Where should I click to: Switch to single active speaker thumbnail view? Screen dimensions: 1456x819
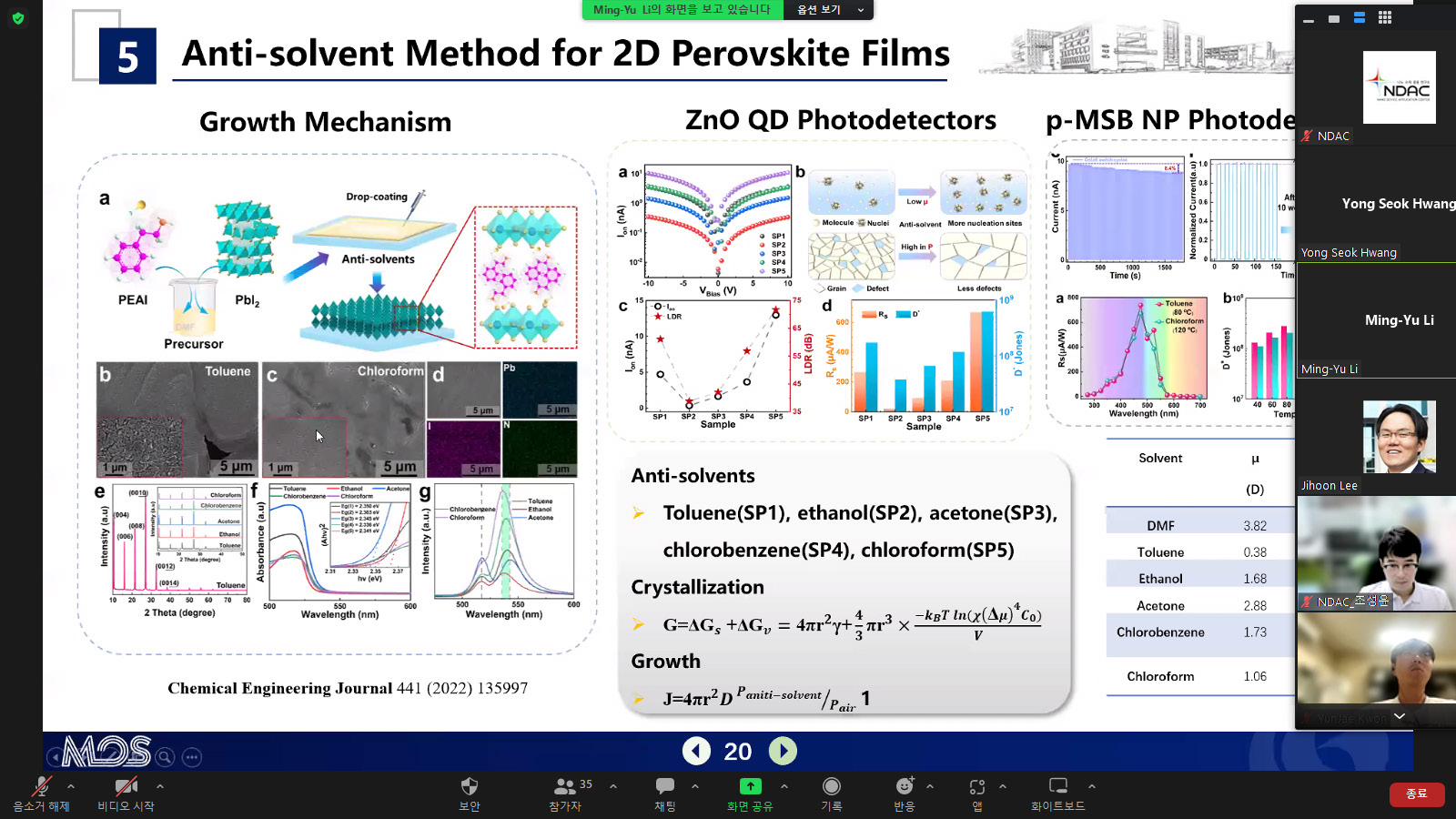click(x=1334, y=18)
